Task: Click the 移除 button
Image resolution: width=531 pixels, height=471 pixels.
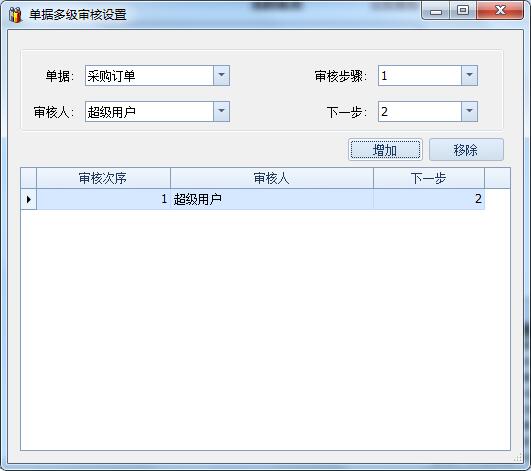Action: 466,150
